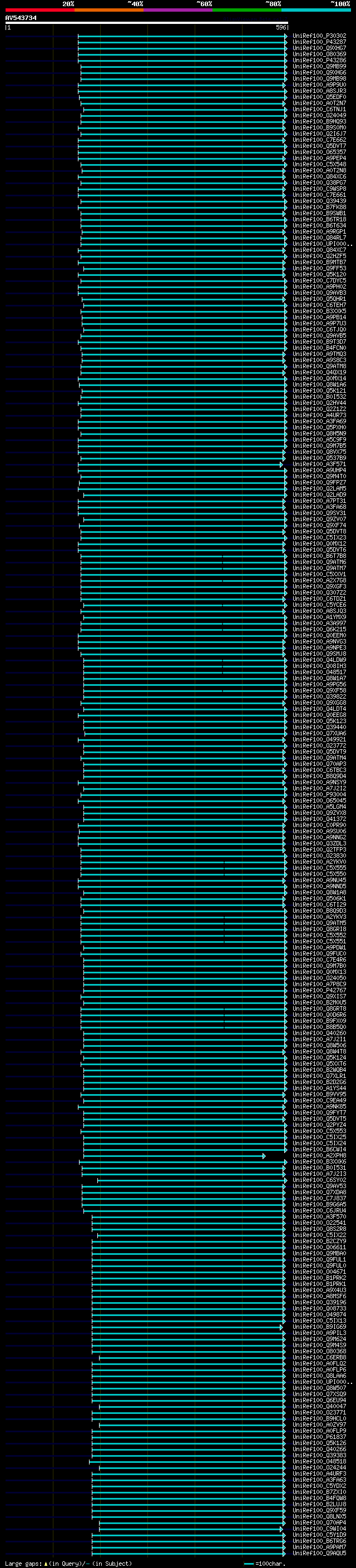Select label UniRef100_C5X548
Screen dimensions: 356x1568
coord(319,164)
